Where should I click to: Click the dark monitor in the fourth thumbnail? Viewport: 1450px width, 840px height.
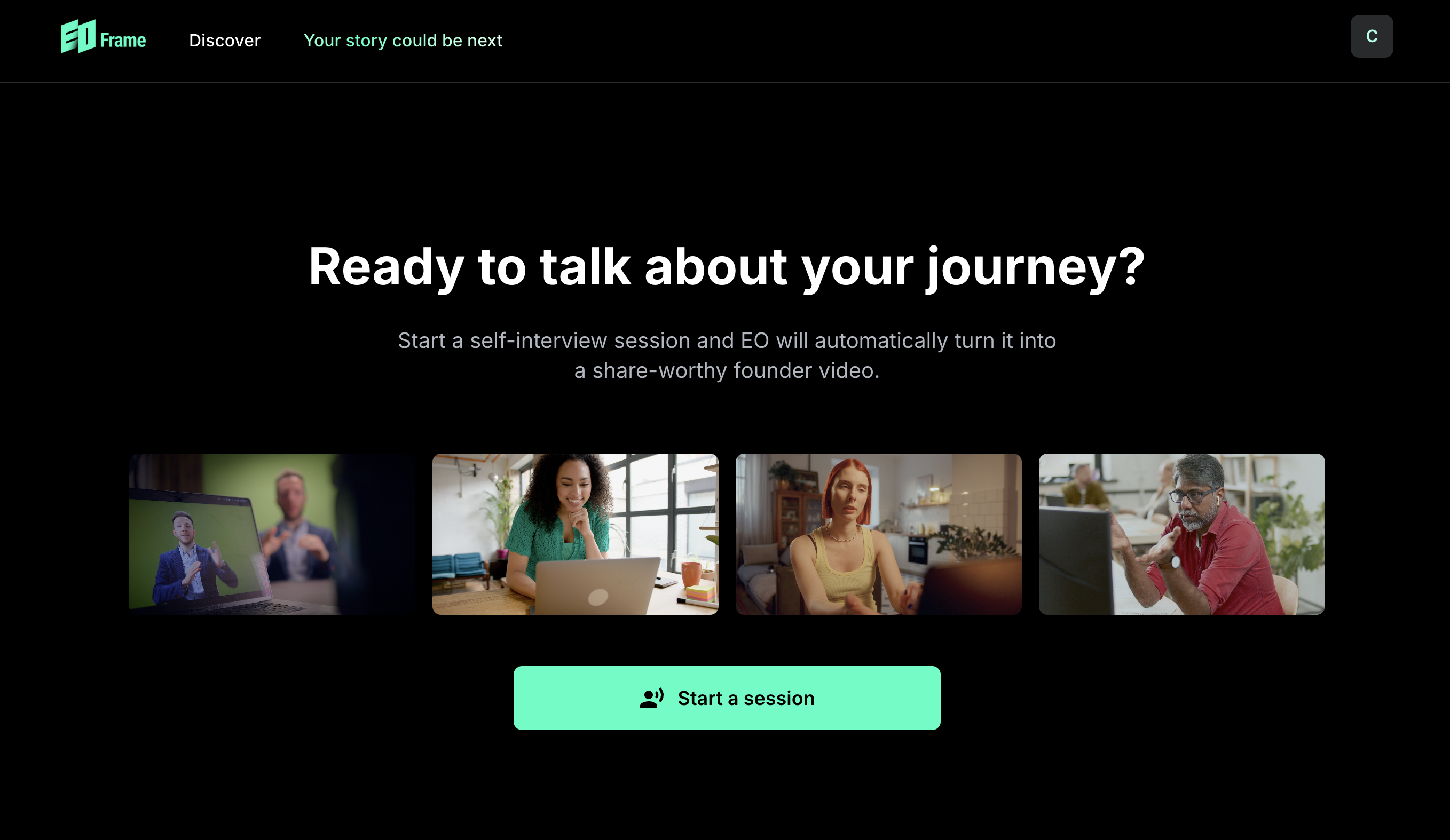[1075, 561]
